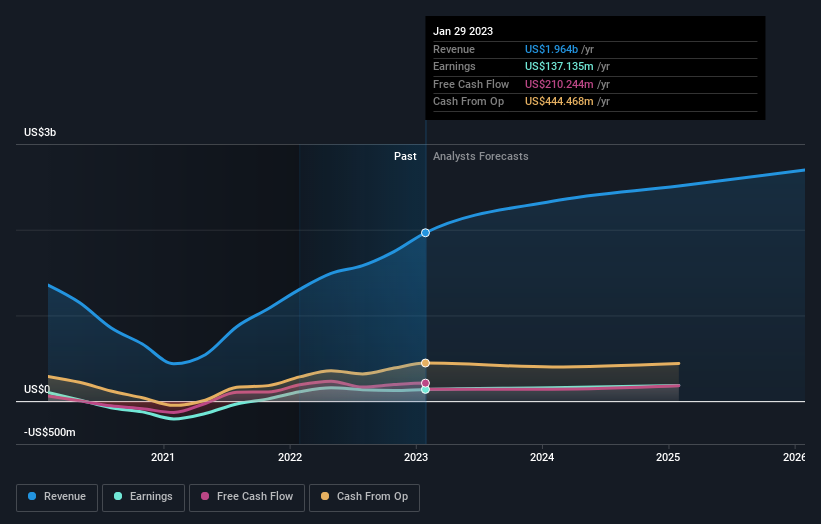
Task: Select the 2022 x-axis label
Action: (x=290, y=457)
